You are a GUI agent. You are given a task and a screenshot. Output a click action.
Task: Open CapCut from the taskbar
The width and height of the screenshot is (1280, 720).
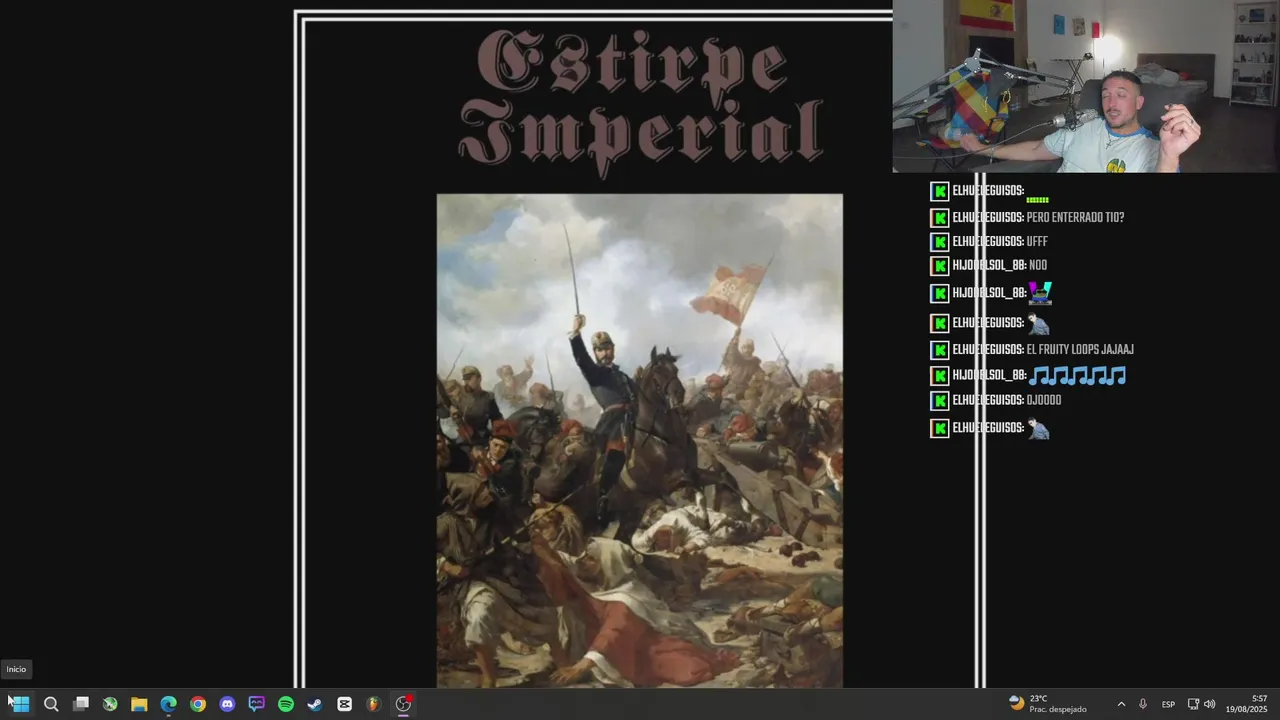click(x=345, y=704)
